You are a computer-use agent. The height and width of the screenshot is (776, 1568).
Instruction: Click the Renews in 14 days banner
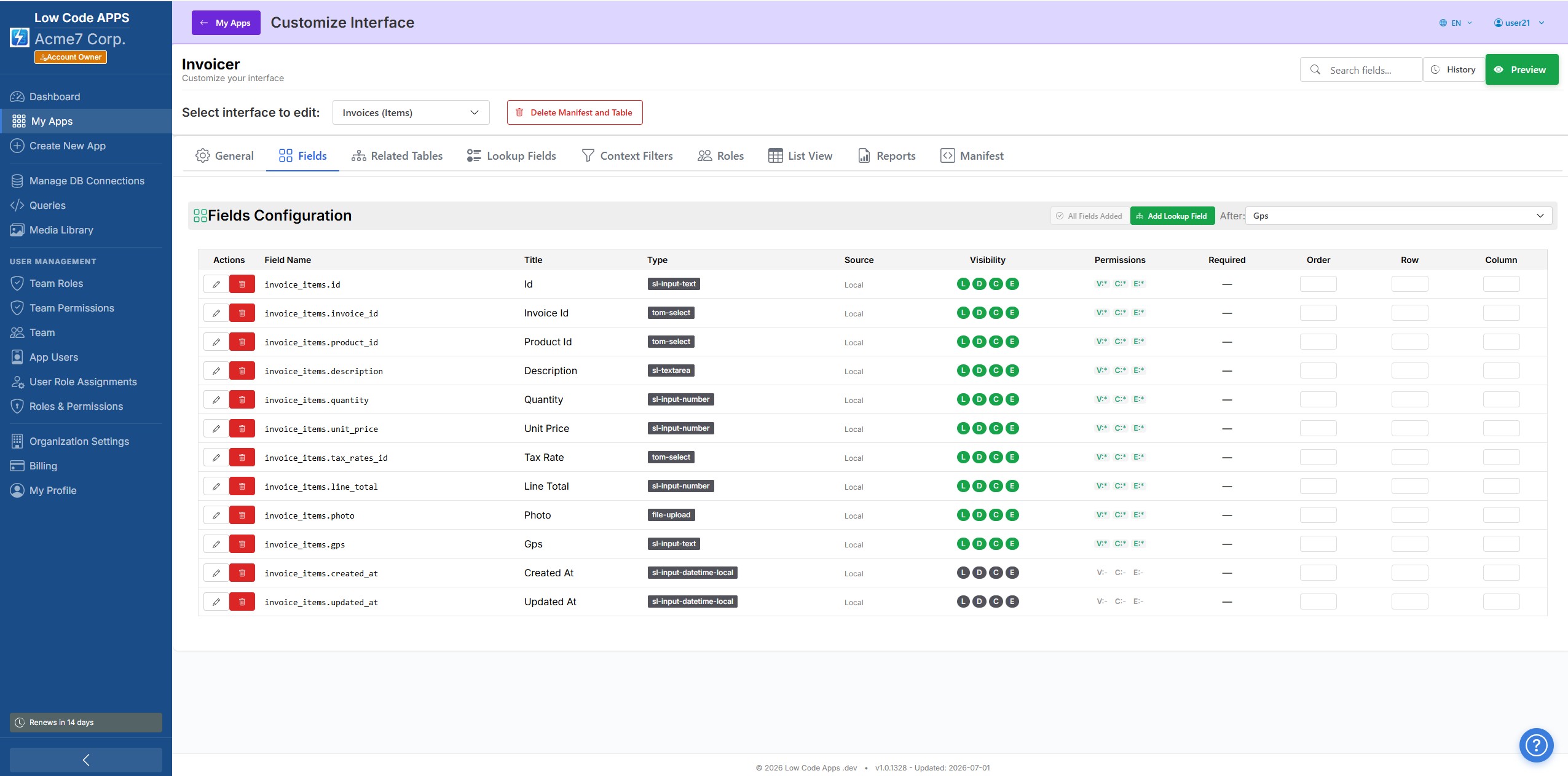click(86, 723)
